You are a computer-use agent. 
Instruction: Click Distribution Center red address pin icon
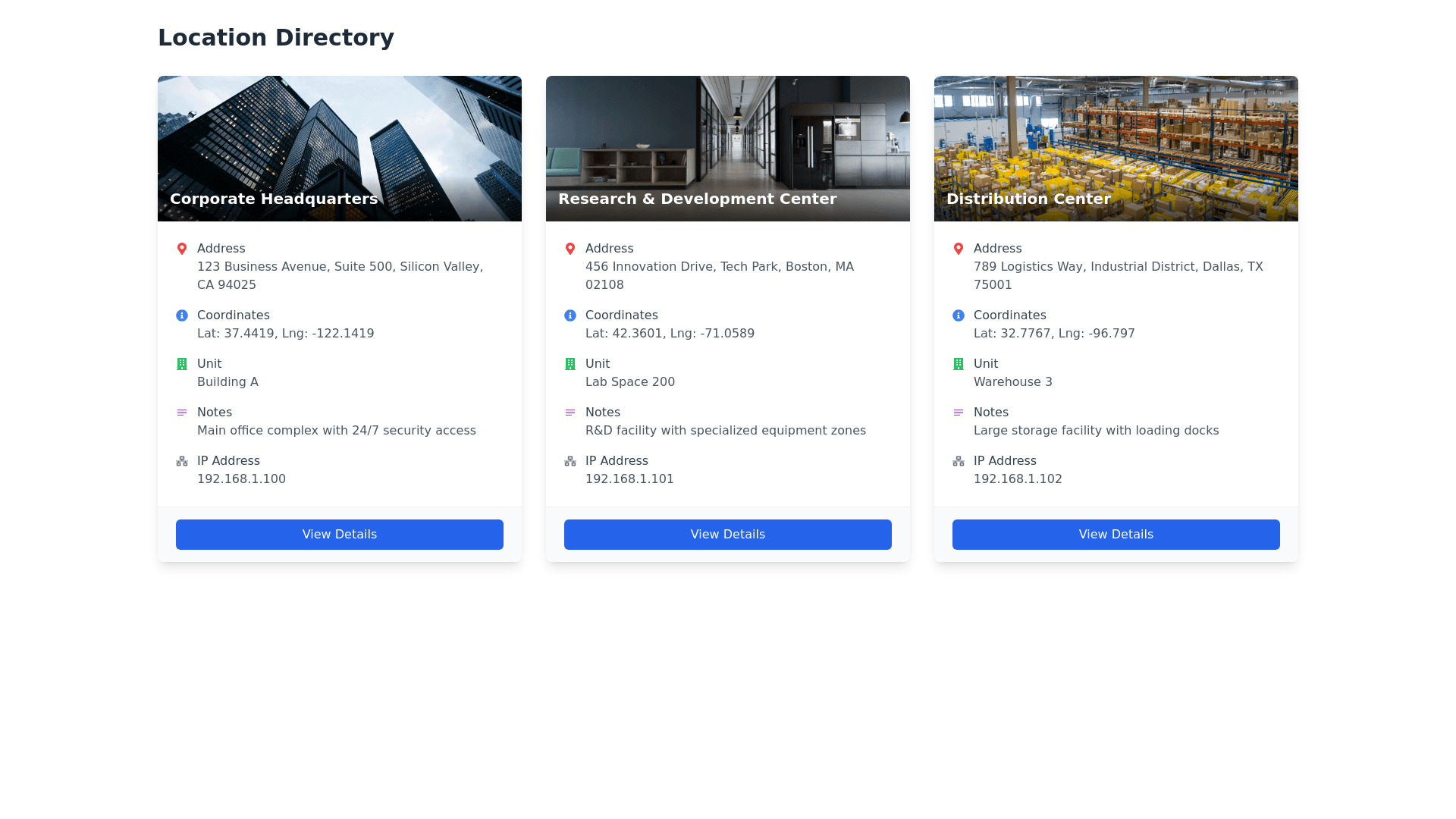click(959, 249)
